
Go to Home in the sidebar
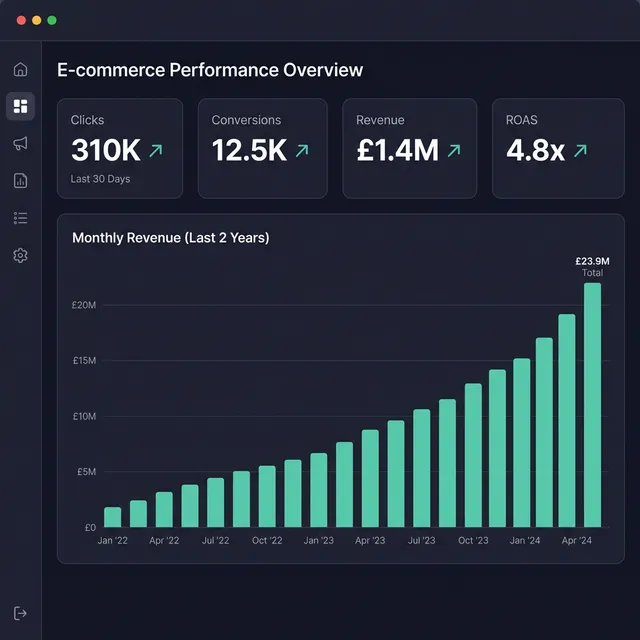click(20, 70)
